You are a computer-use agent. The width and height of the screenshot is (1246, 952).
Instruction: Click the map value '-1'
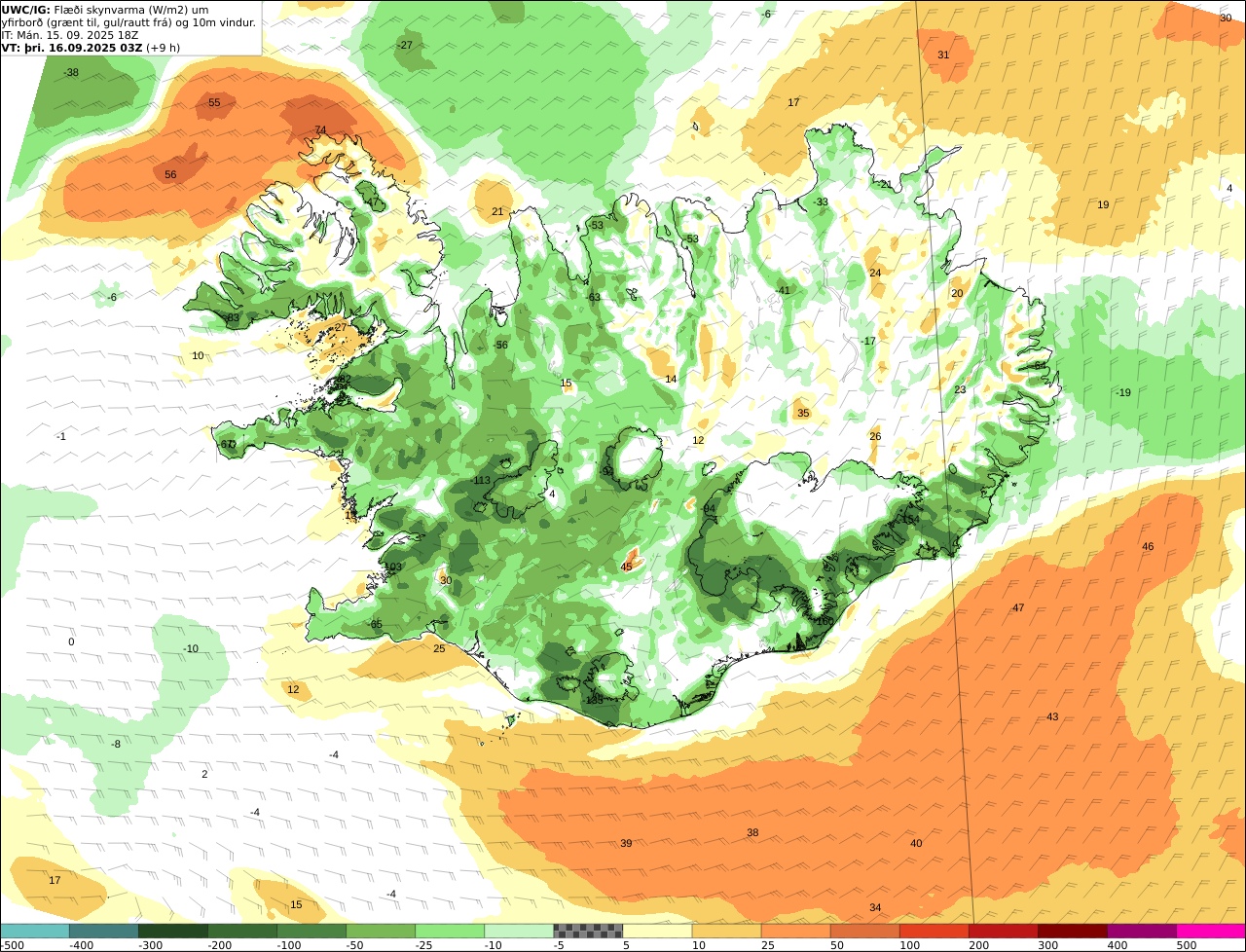[61, 437]
